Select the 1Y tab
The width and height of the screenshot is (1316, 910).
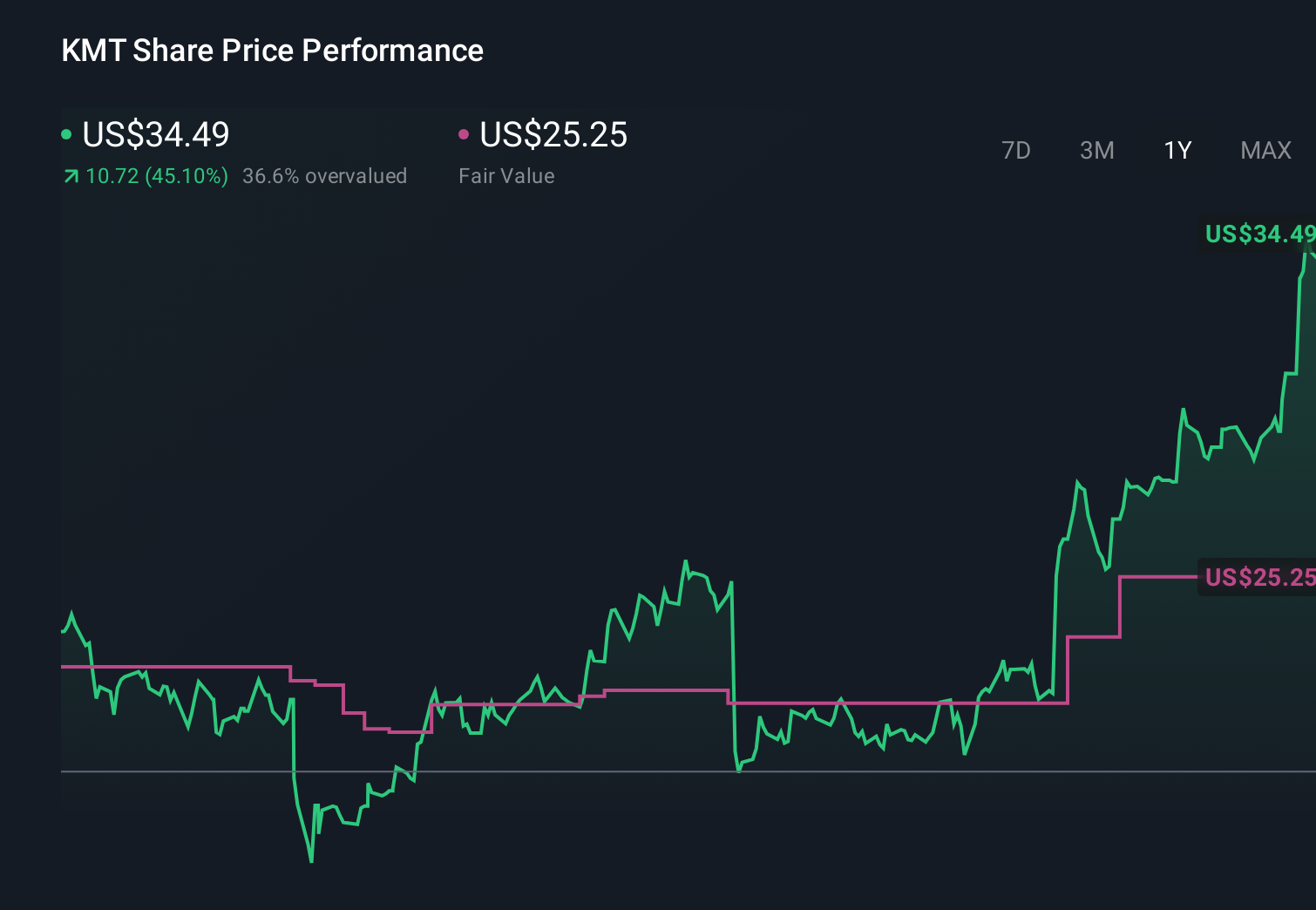[x=1177, y=150]
